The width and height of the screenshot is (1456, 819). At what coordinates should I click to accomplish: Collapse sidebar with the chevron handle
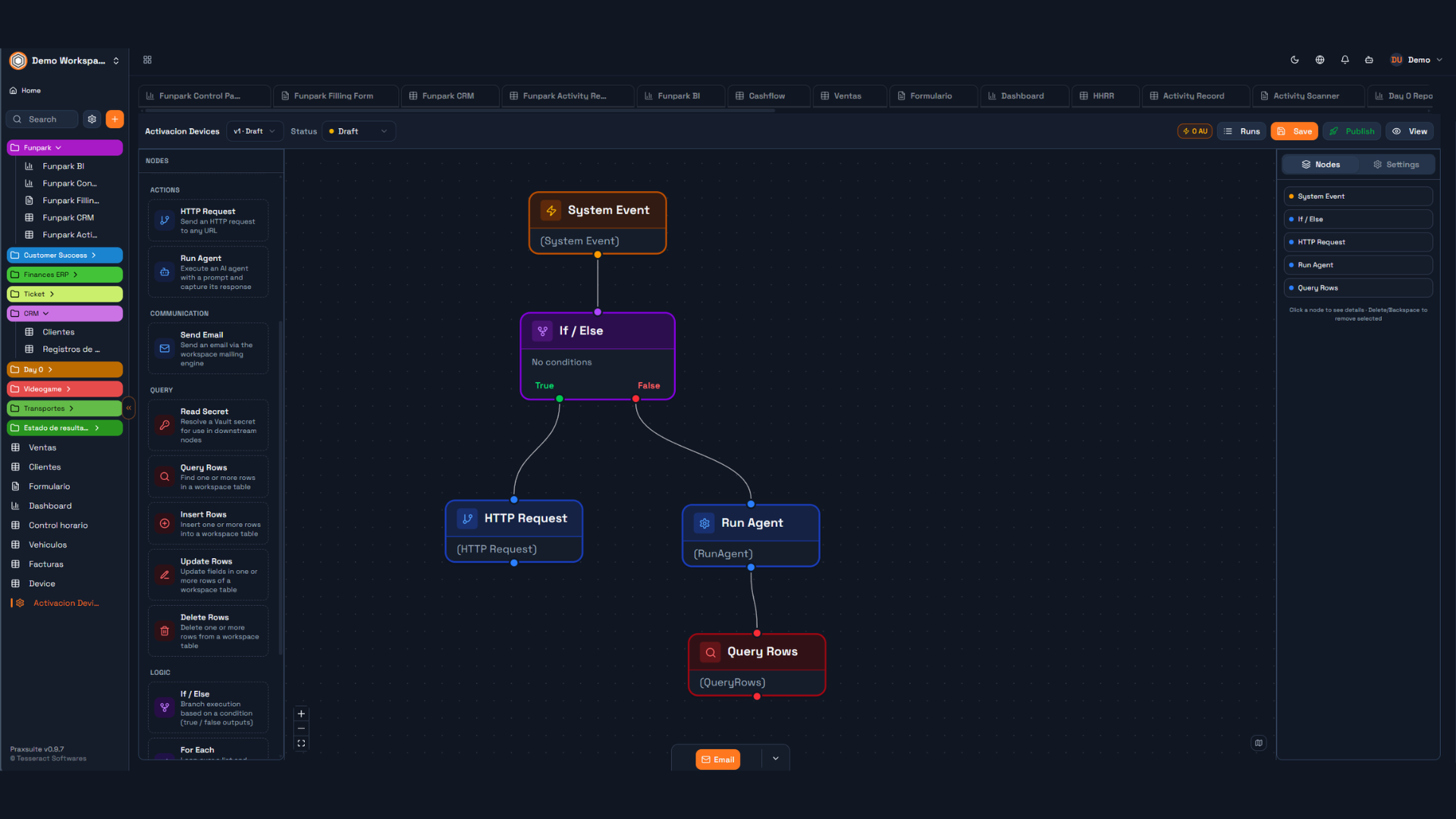129,408
